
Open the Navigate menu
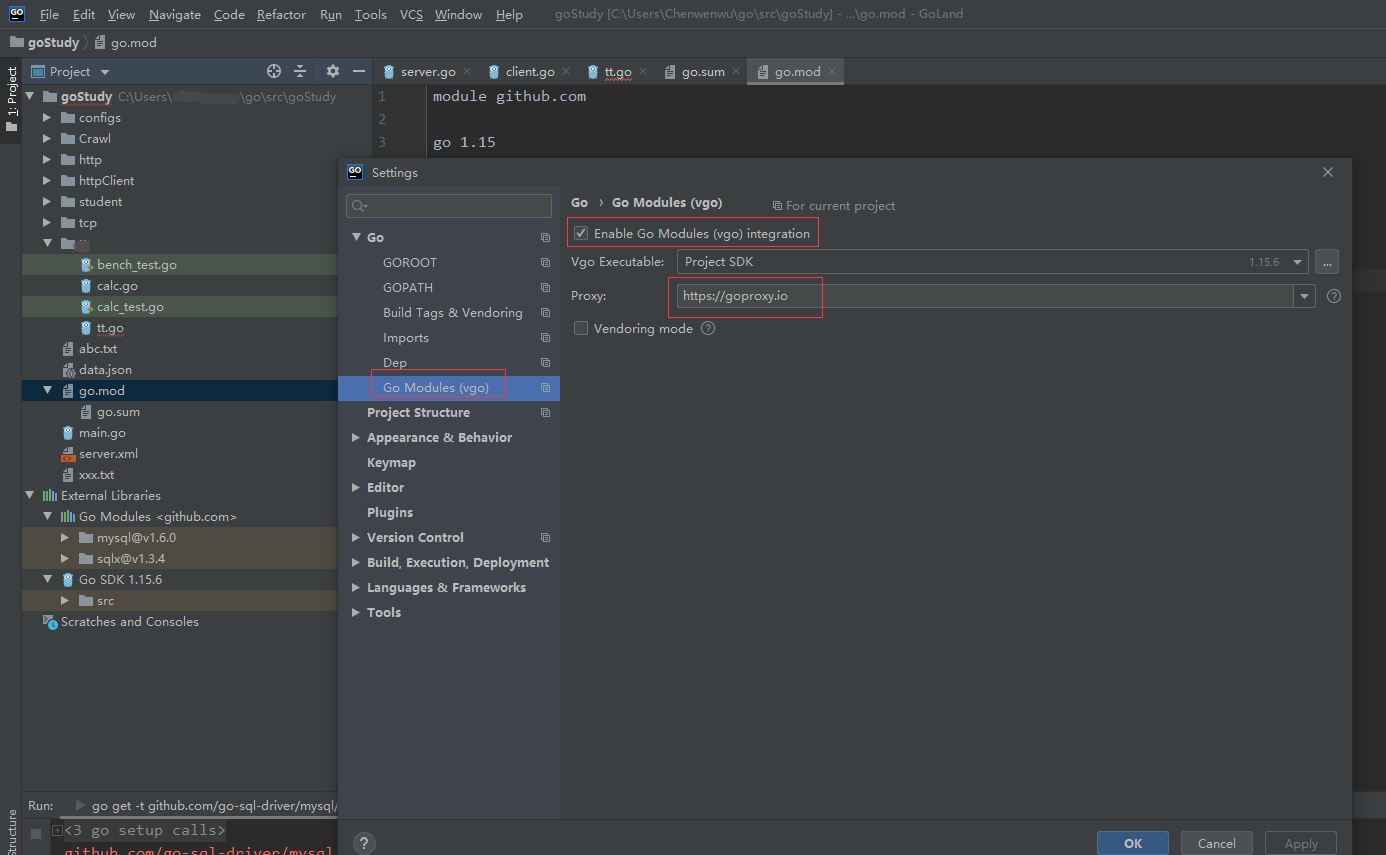click(x=175, y=15)
